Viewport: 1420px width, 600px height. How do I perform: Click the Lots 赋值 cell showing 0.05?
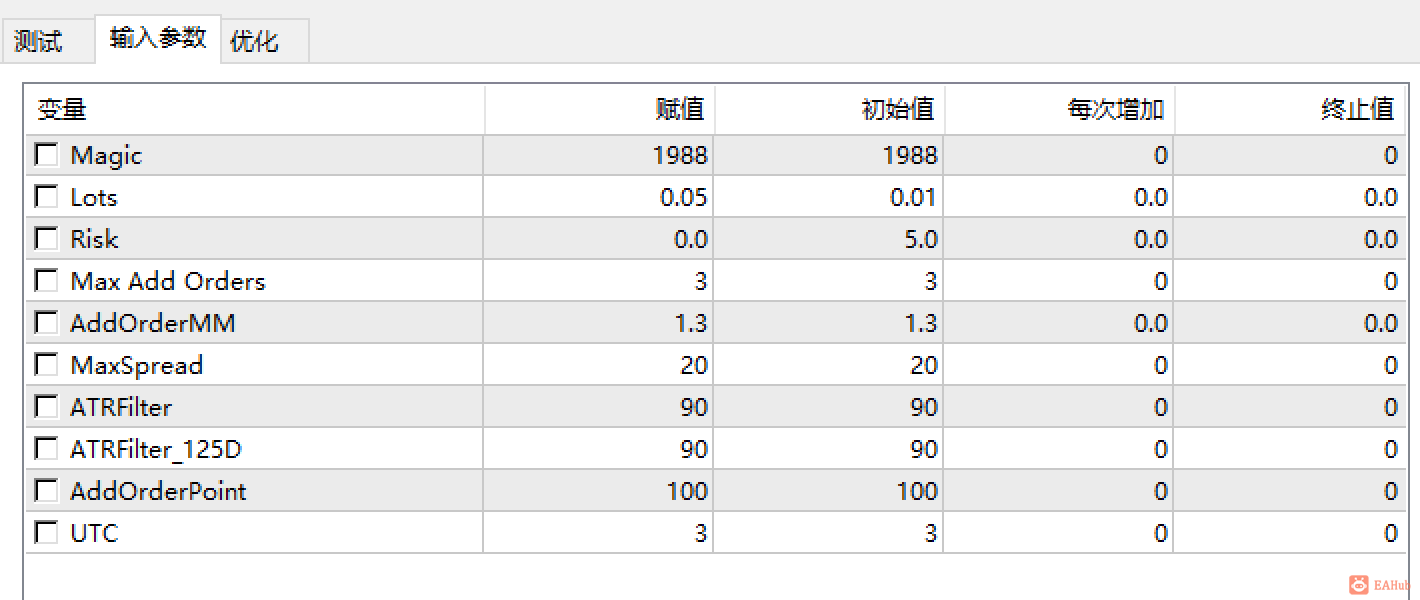[x=598, y=197]
